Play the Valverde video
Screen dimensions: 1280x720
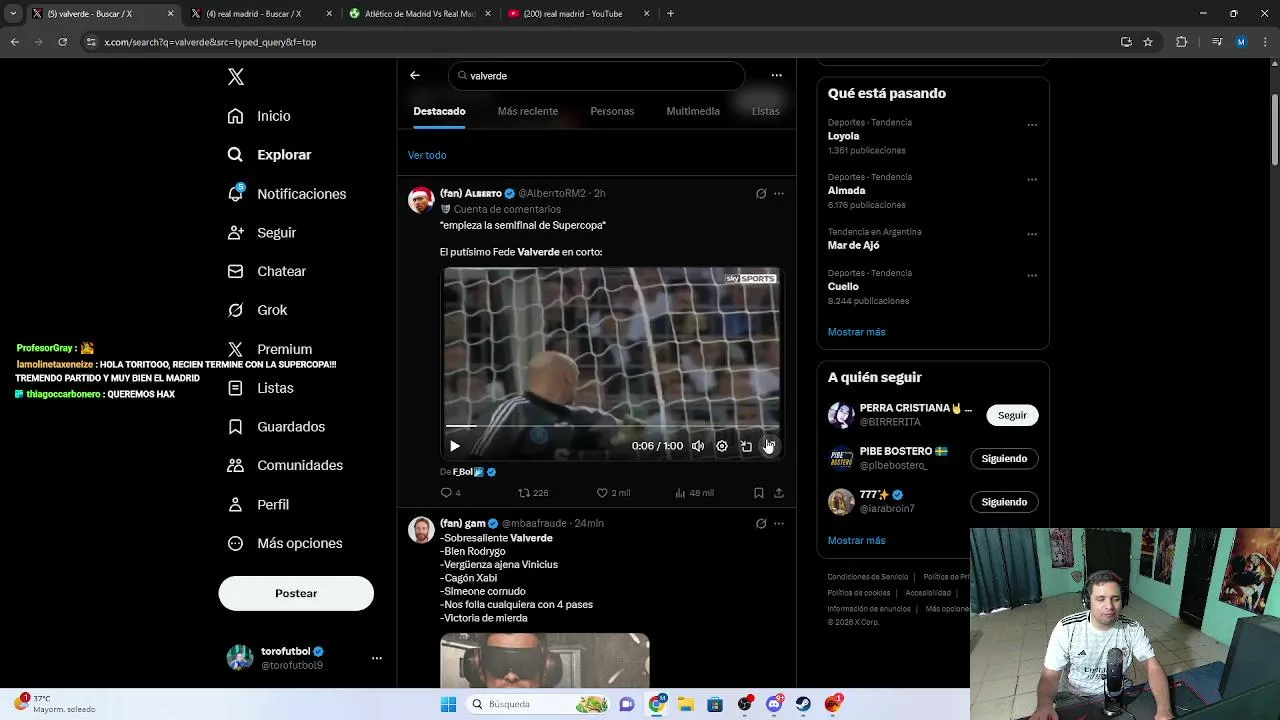pyautogui.click(x=455, y=446)
